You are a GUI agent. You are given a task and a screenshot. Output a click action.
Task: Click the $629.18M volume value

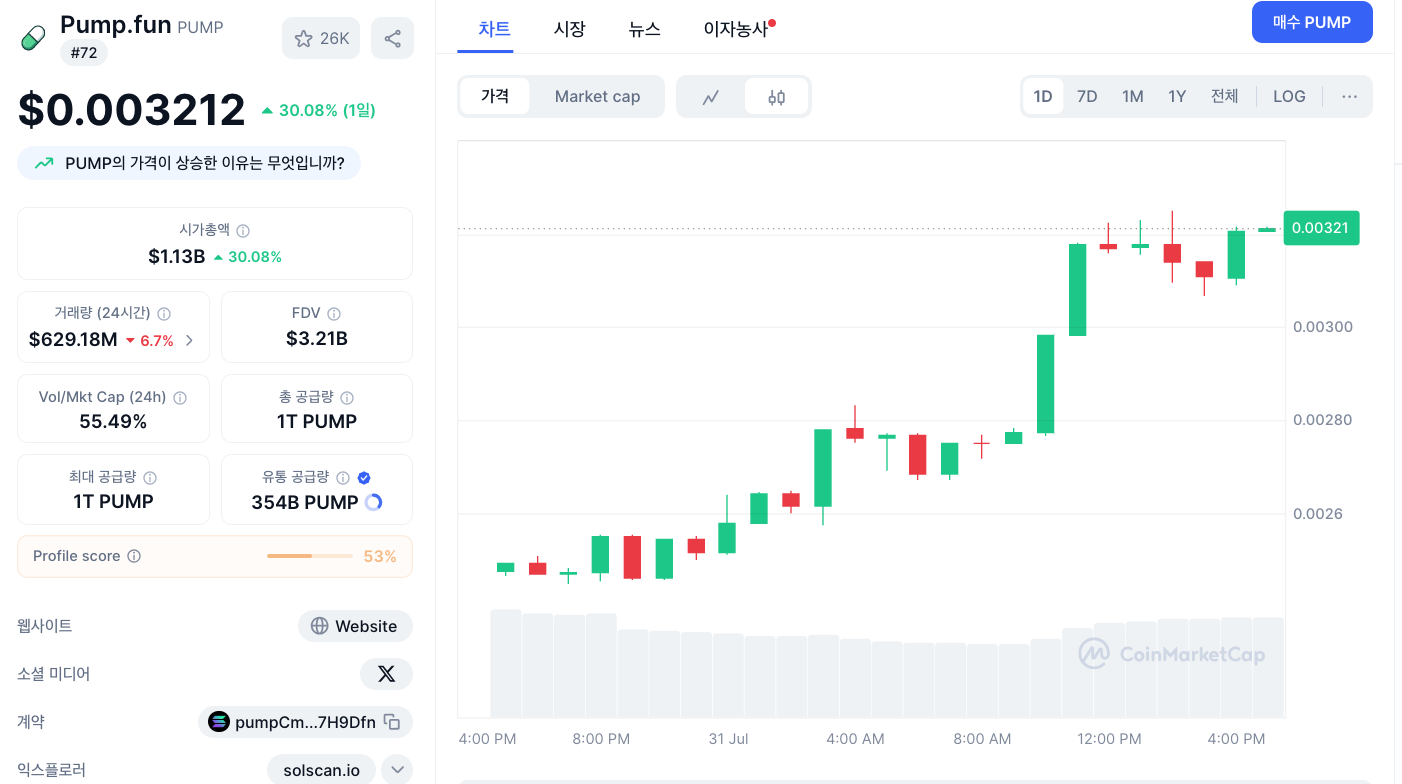coord(73,340)
